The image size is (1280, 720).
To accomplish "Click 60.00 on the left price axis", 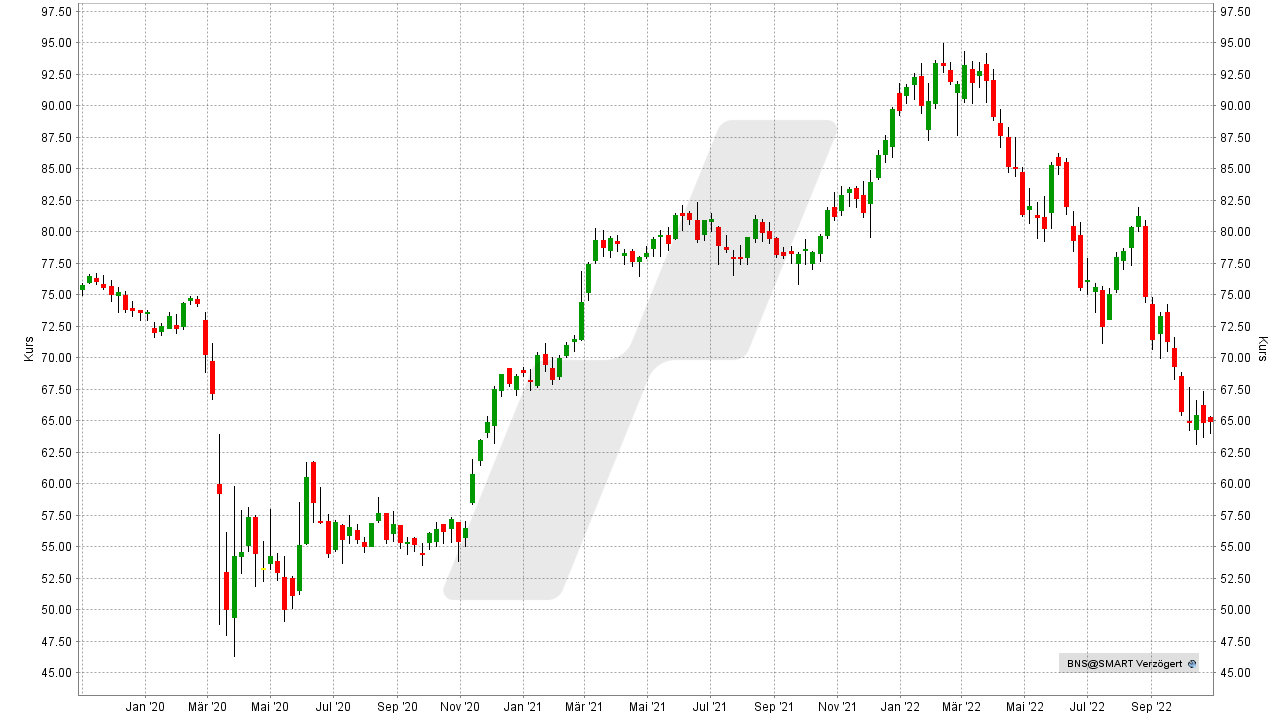I will 56,484.
